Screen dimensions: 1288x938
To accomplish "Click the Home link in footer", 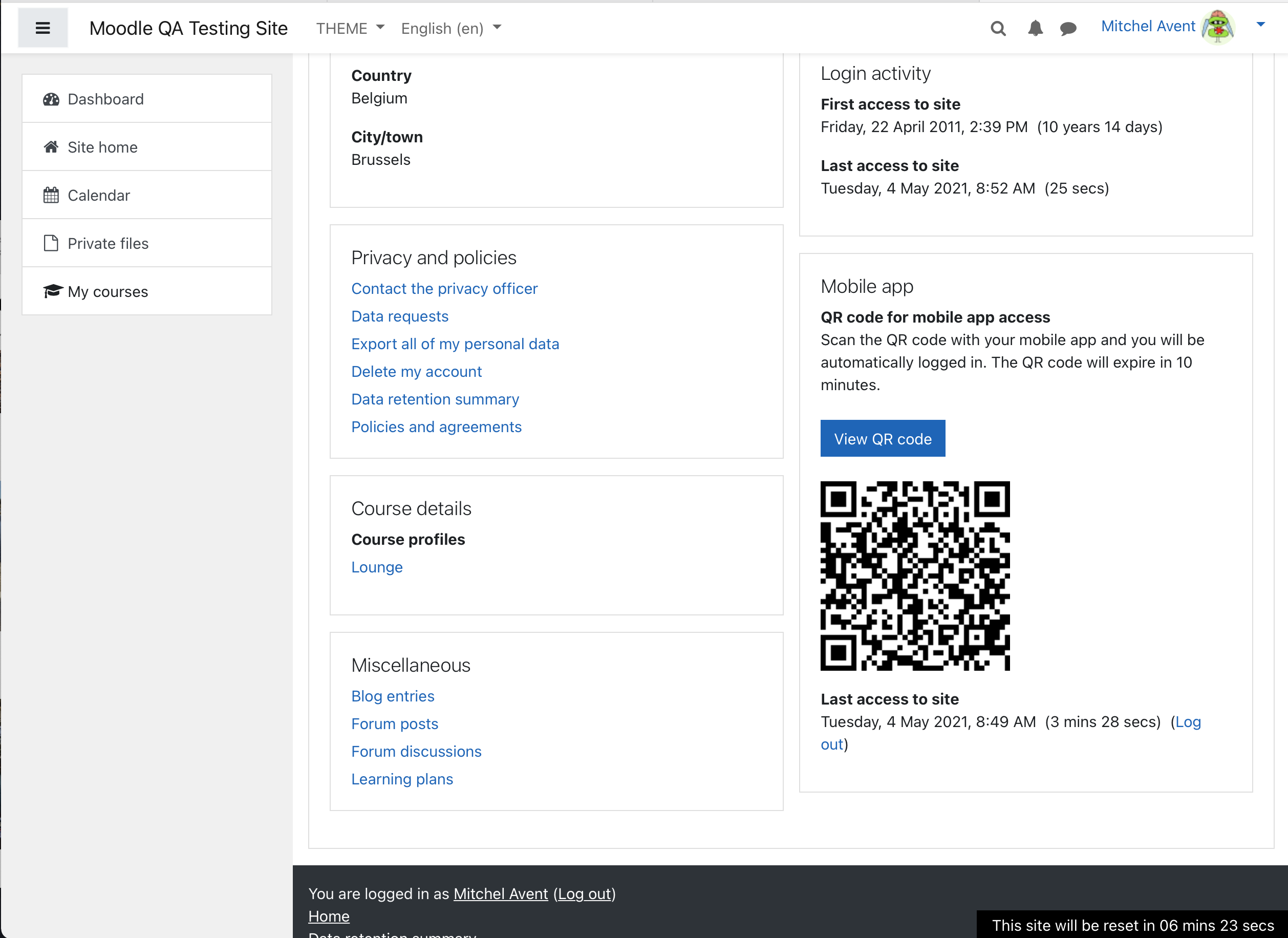I will click(x=329, y=916).
